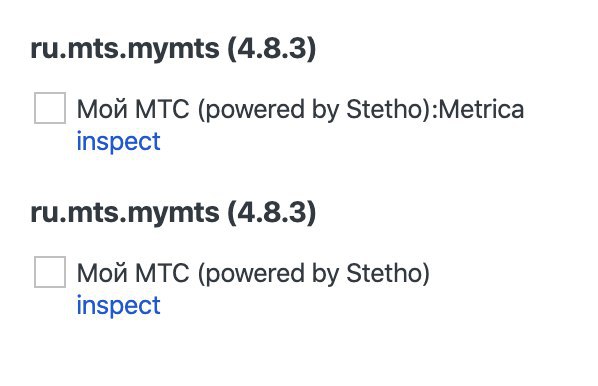The width and height of the screenshot is (598, 386).
Task: Click 'ru.mts.mymts' package name in the lower heading
Action: click(x=125, y=214)
